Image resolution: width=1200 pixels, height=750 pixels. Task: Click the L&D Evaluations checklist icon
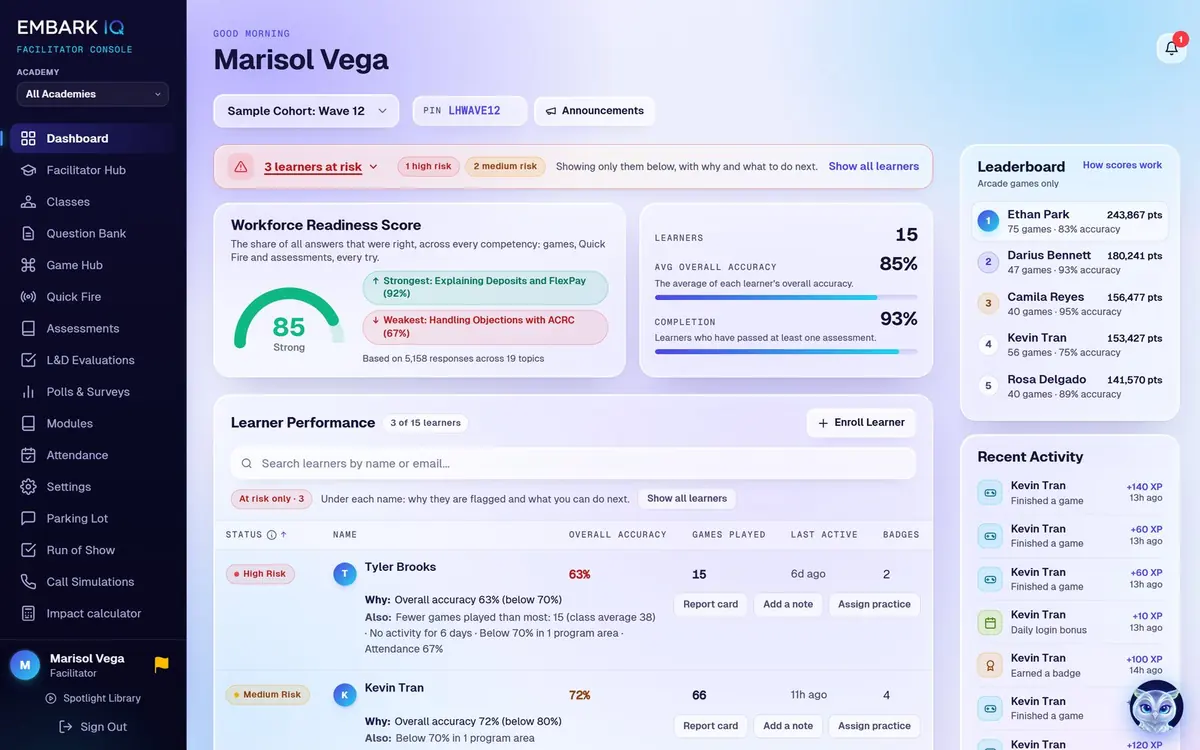(x=28, y=360)
